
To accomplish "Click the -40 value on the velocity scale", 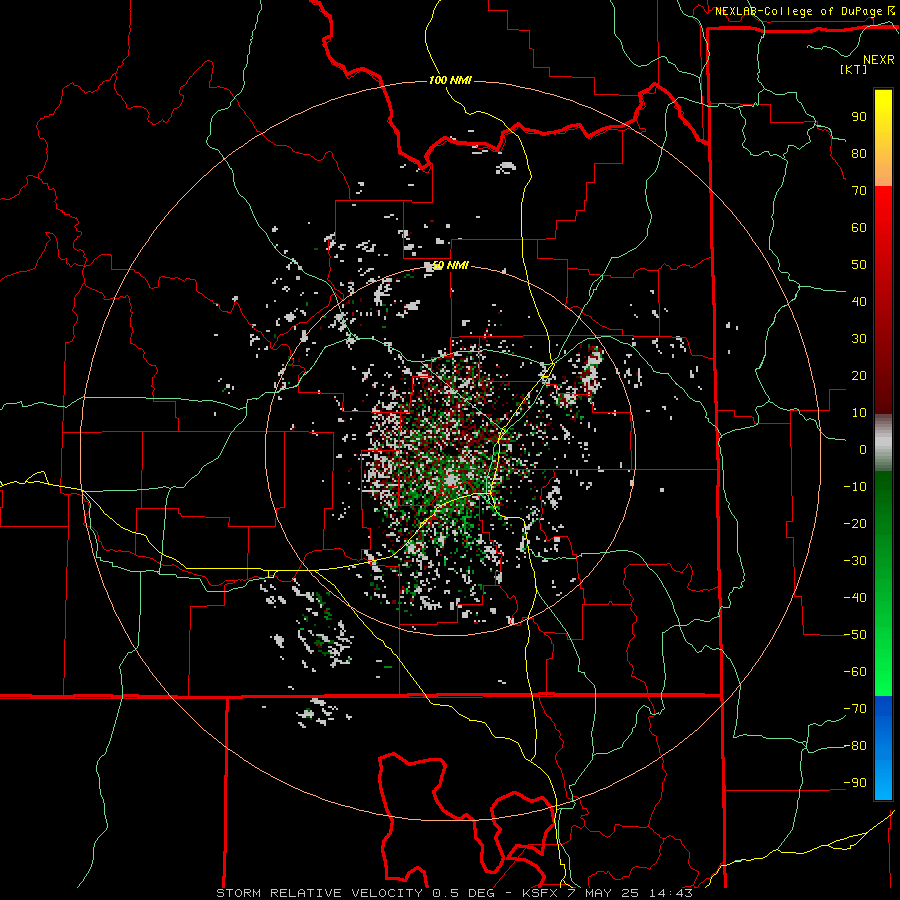I will 855,598.
